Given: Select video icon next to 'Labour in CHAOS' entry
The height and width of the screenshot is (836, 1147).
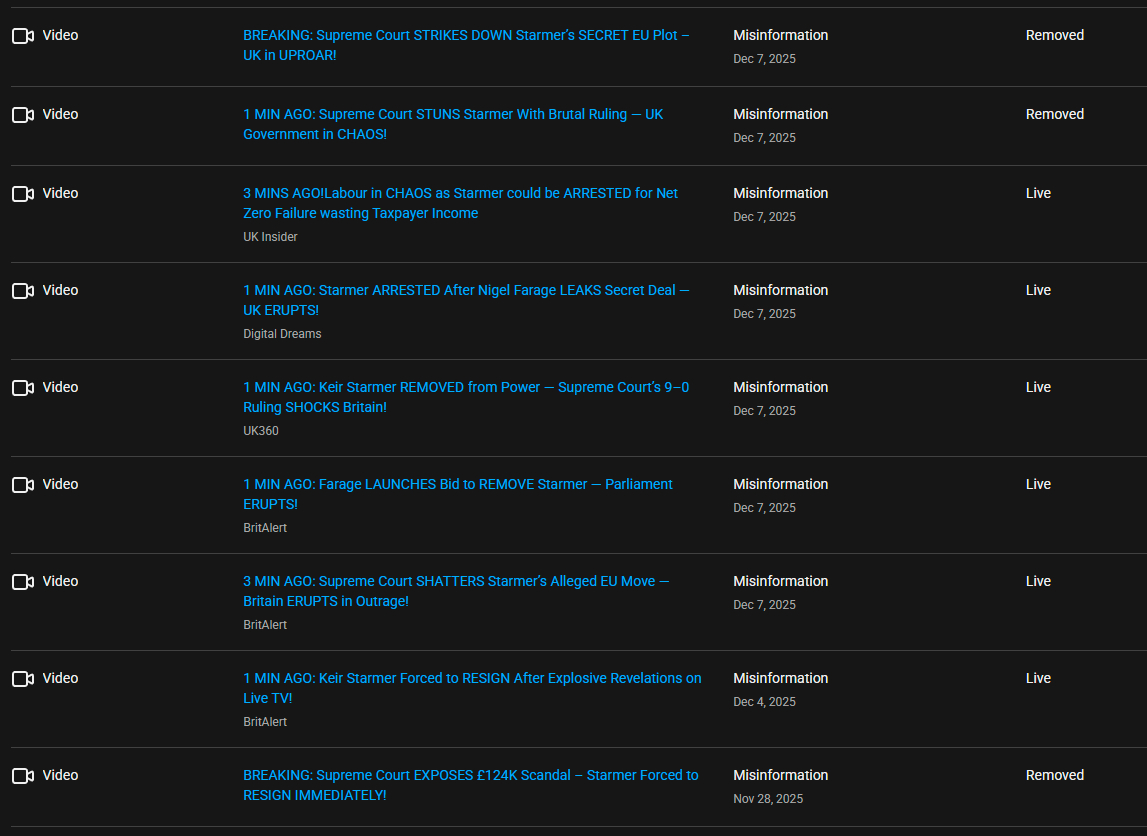Looking at the screenshot, I should [x=23, y=194].
